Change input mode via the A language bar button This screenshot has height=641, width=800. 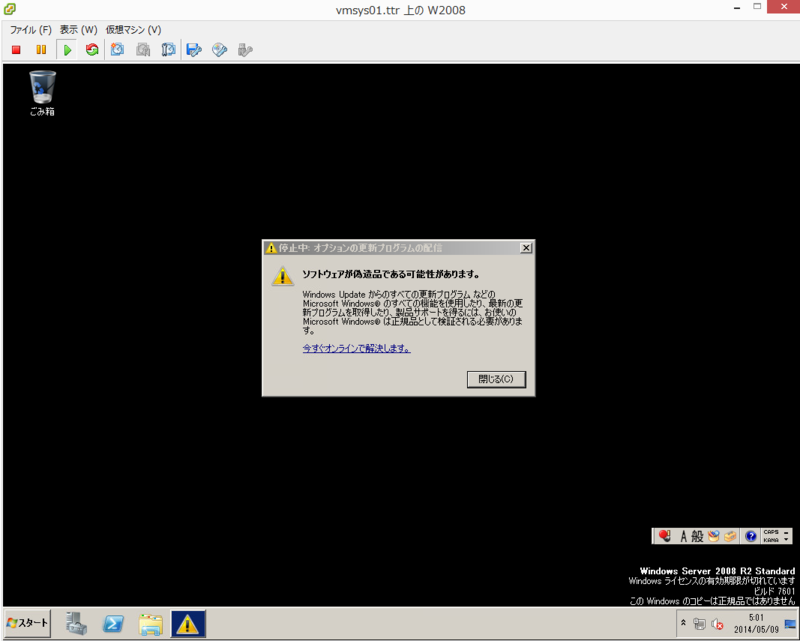coord(683,536)
